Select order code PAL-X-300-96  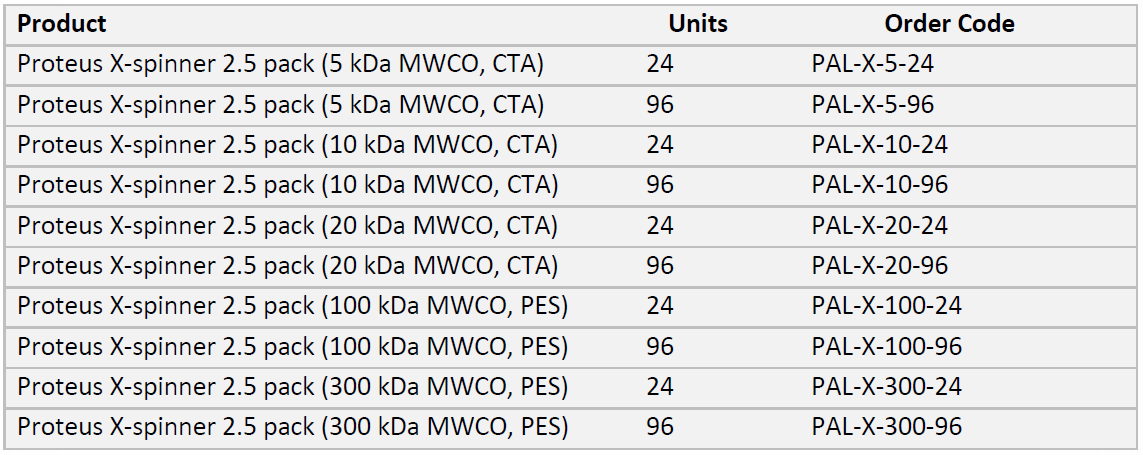point(886,427)
